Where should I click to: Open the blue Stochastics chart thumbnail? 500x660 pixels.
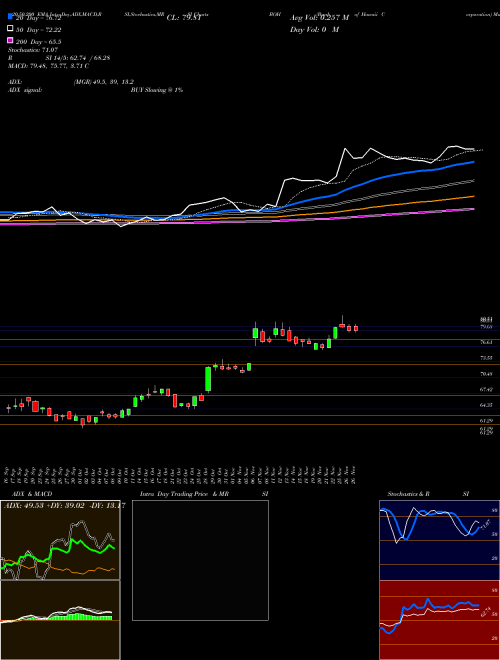pyautogui.click(x=439, y=540)
